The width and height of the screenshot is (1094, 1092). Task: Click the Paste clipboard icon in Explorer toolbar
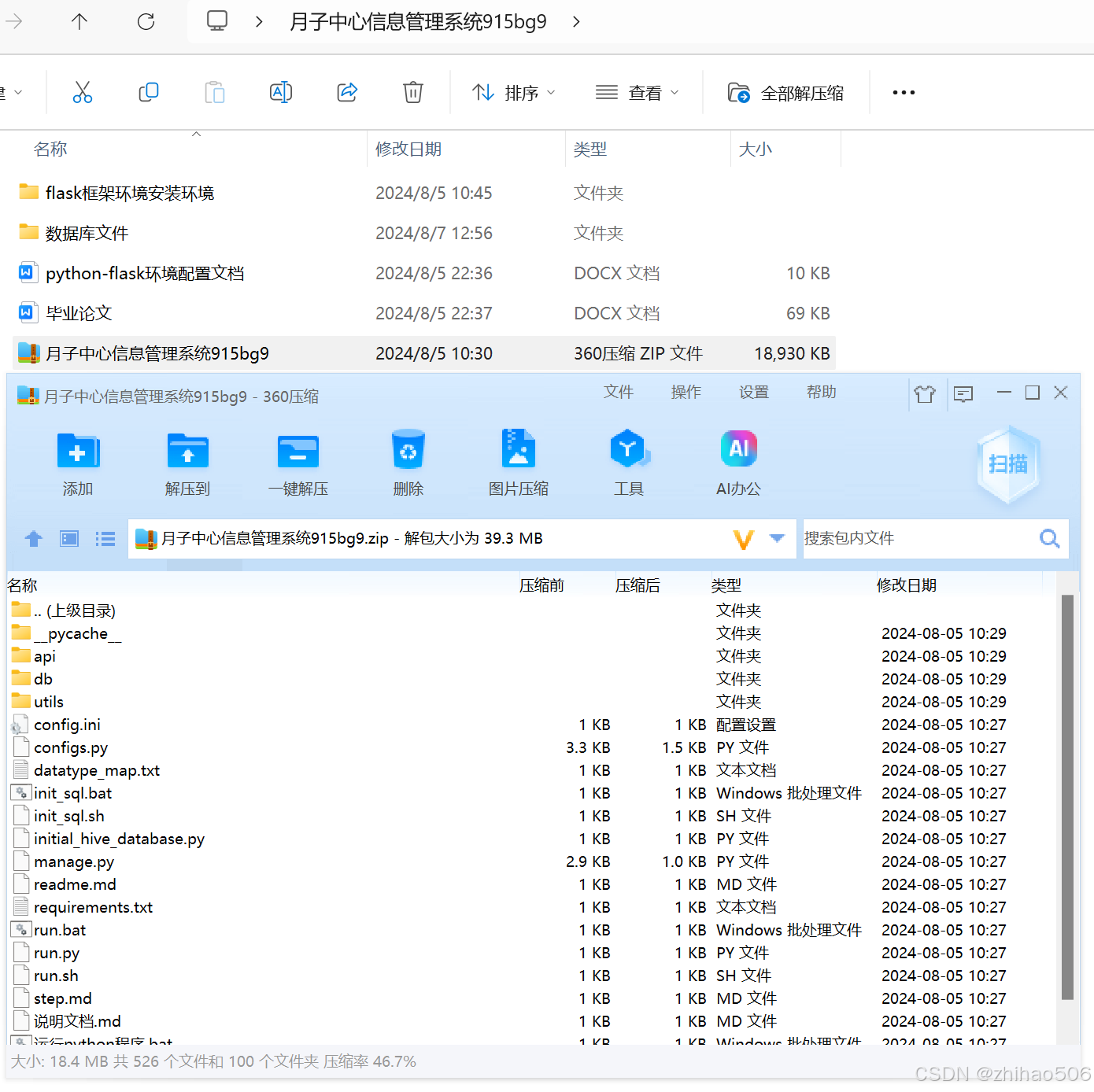point(214,92)
